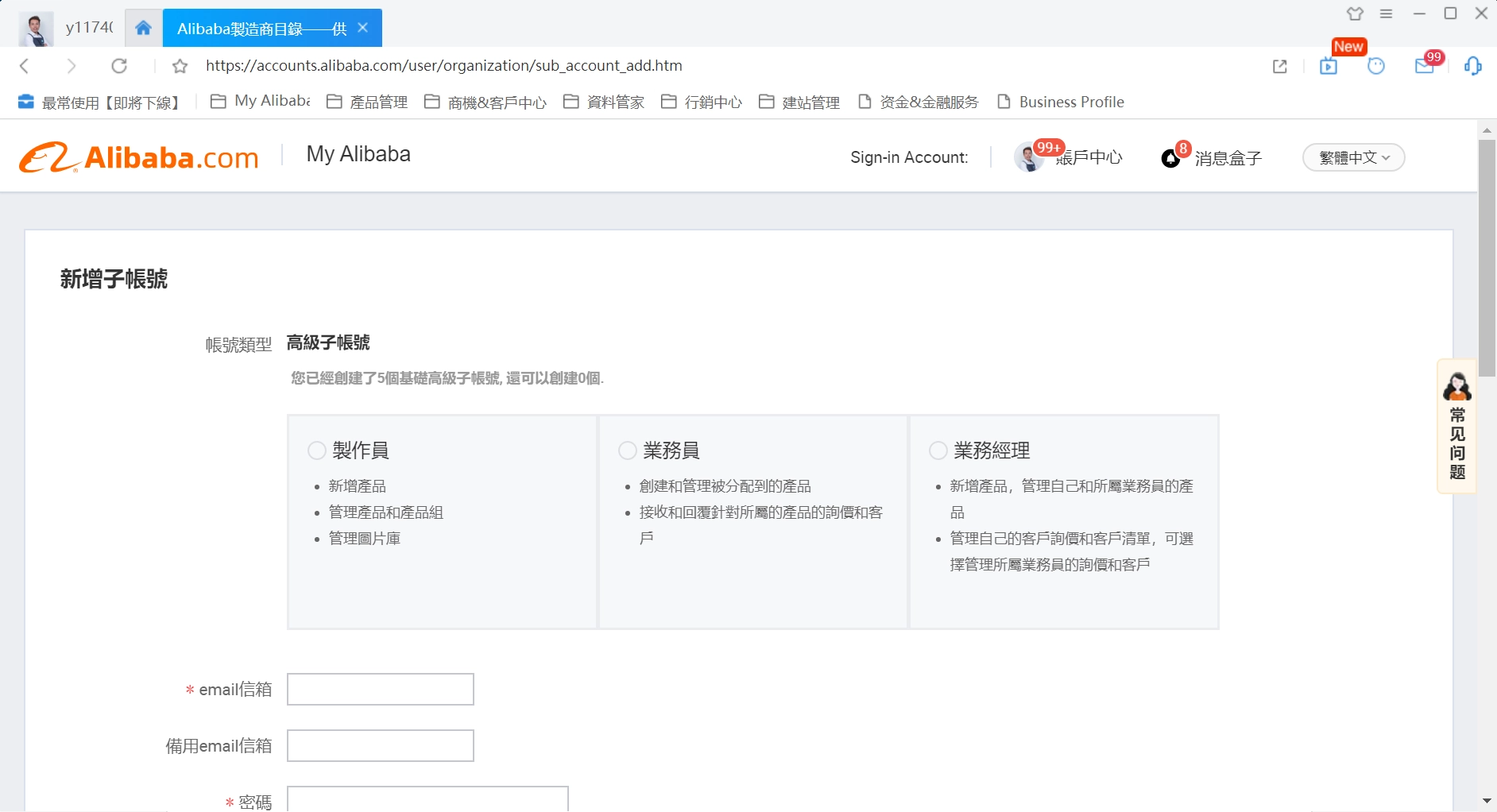The height and width of the screenshot is (812, 1497).
Task: Click 管理圖片庫 bullet text
Action: point(365,539)
